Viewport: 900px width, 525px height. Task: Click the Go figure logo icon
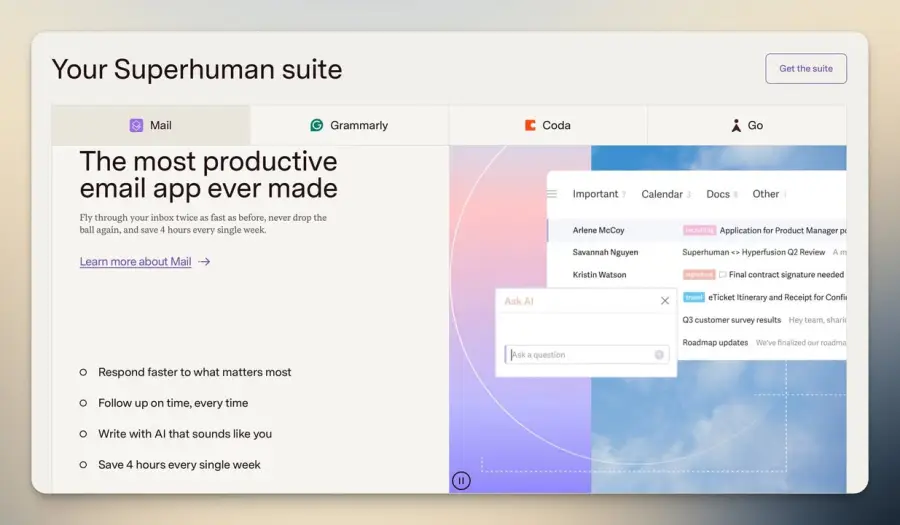tap(736, 125)
